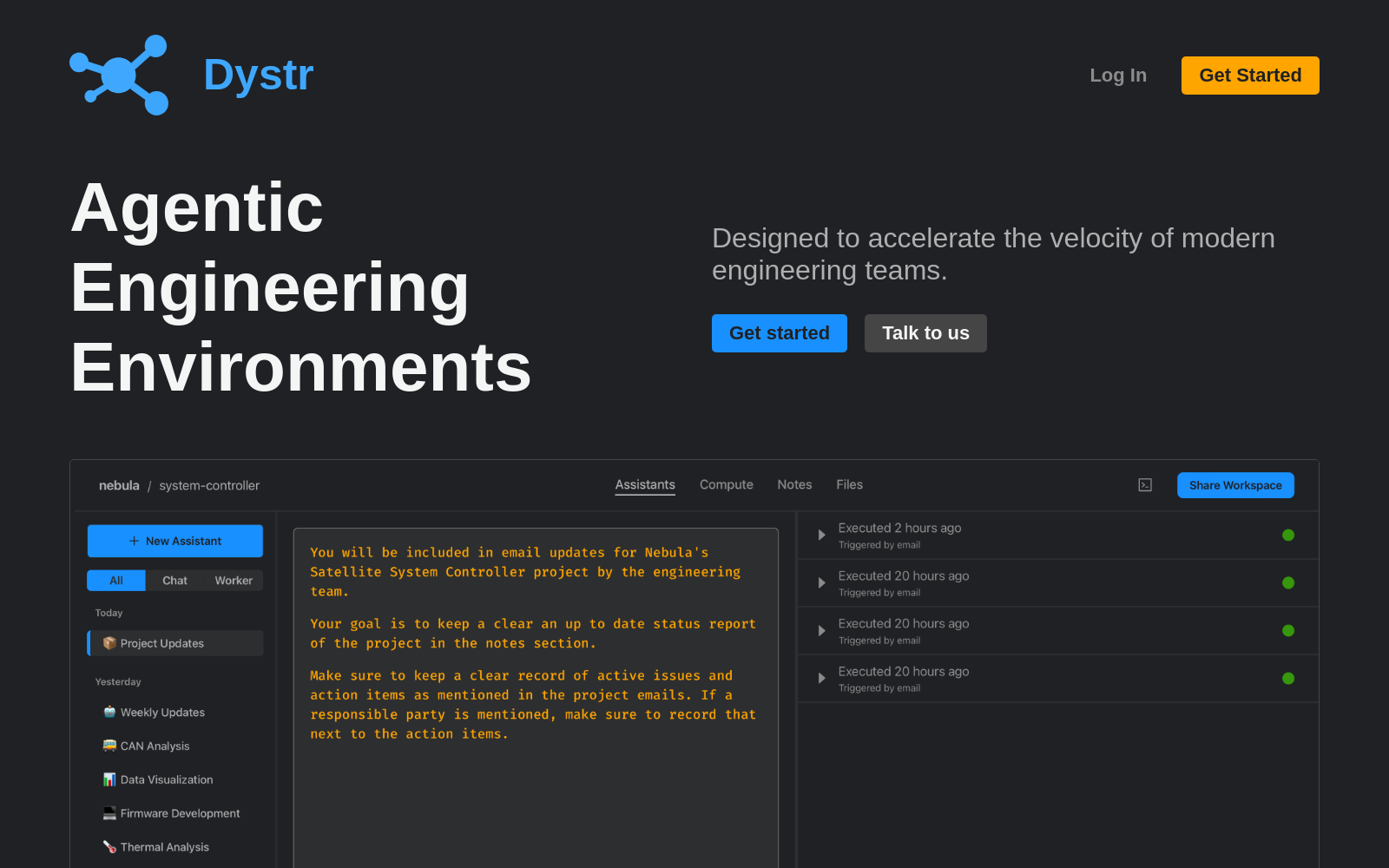Click the Dystr brand name

pyautogui.click(x=259, y=75)
